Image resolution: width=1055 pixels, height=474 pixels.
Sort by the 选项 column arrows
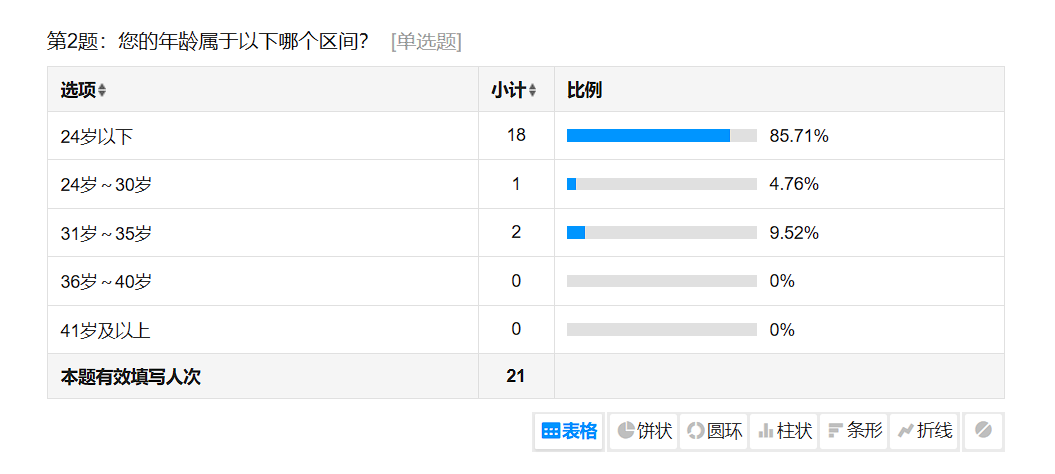pyautogui.click(x=102, y=91)
